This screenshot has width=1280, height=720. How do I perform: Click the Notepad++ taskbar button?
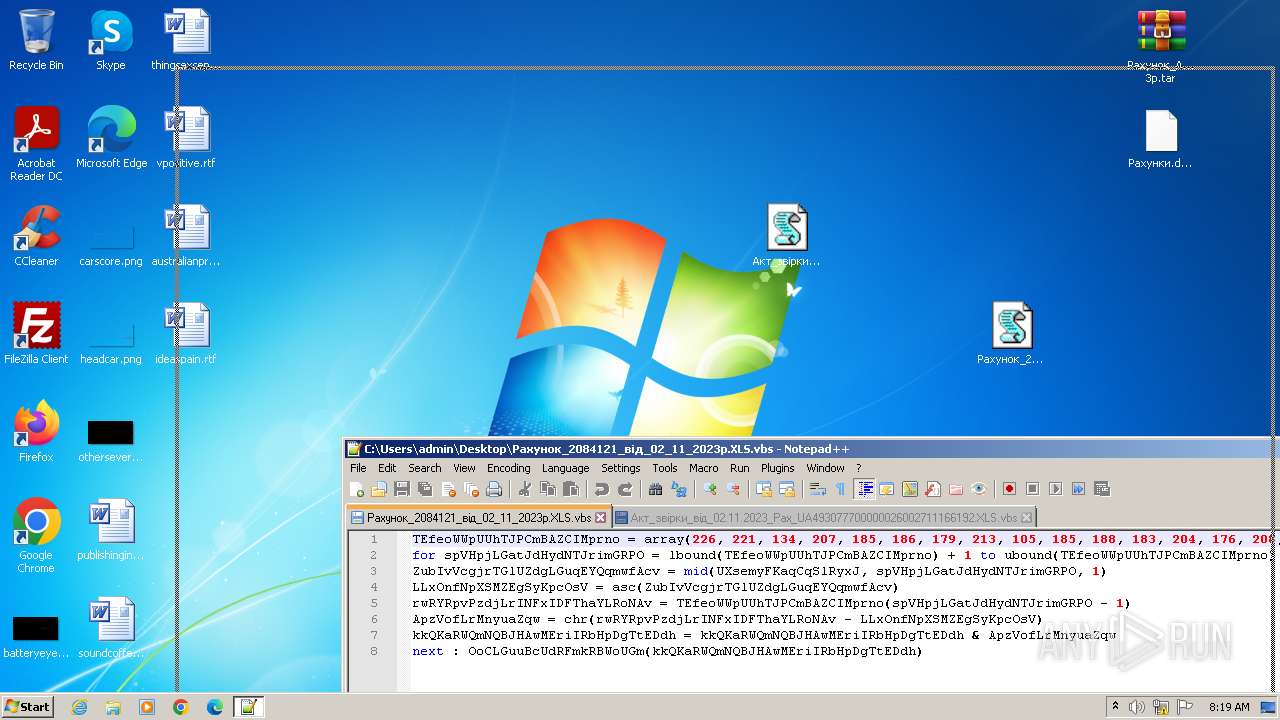click(248, 707)
